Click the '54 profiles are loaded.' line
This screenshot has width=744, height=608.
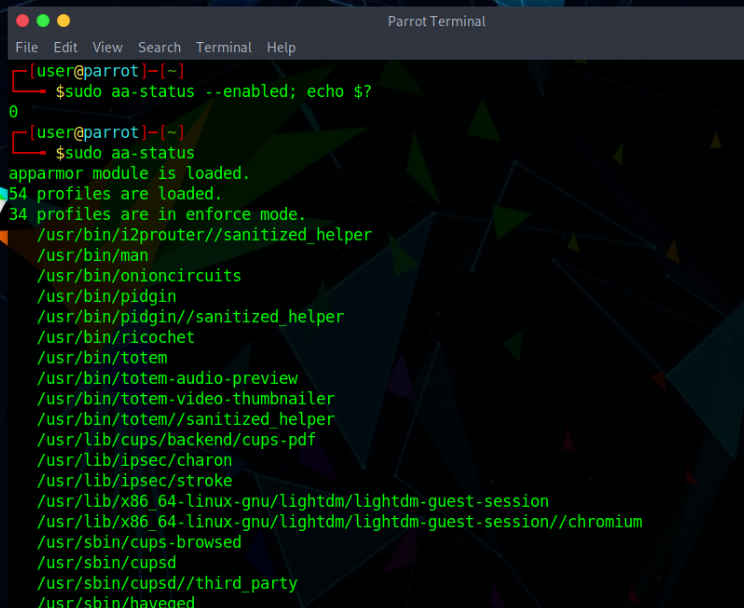click(115, 194)
